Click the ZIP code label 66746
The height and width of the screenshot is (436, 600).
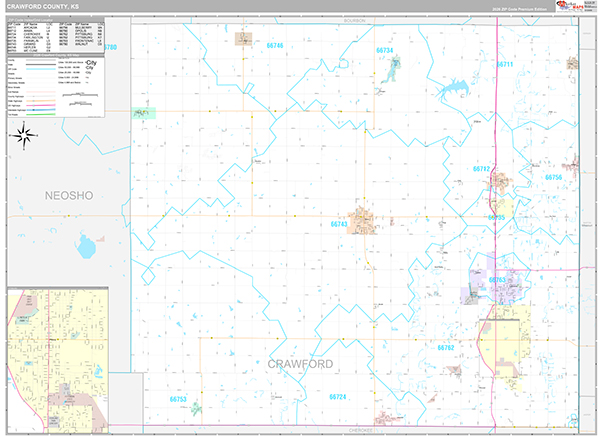[x=275, y=46]
